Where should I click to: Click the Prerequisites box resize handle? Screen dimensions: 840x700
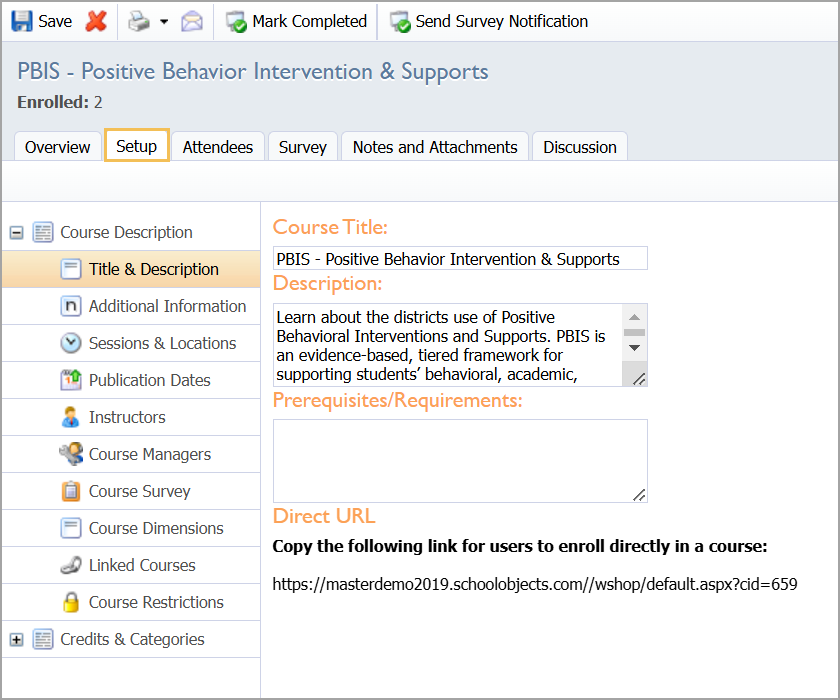(639, 495)
